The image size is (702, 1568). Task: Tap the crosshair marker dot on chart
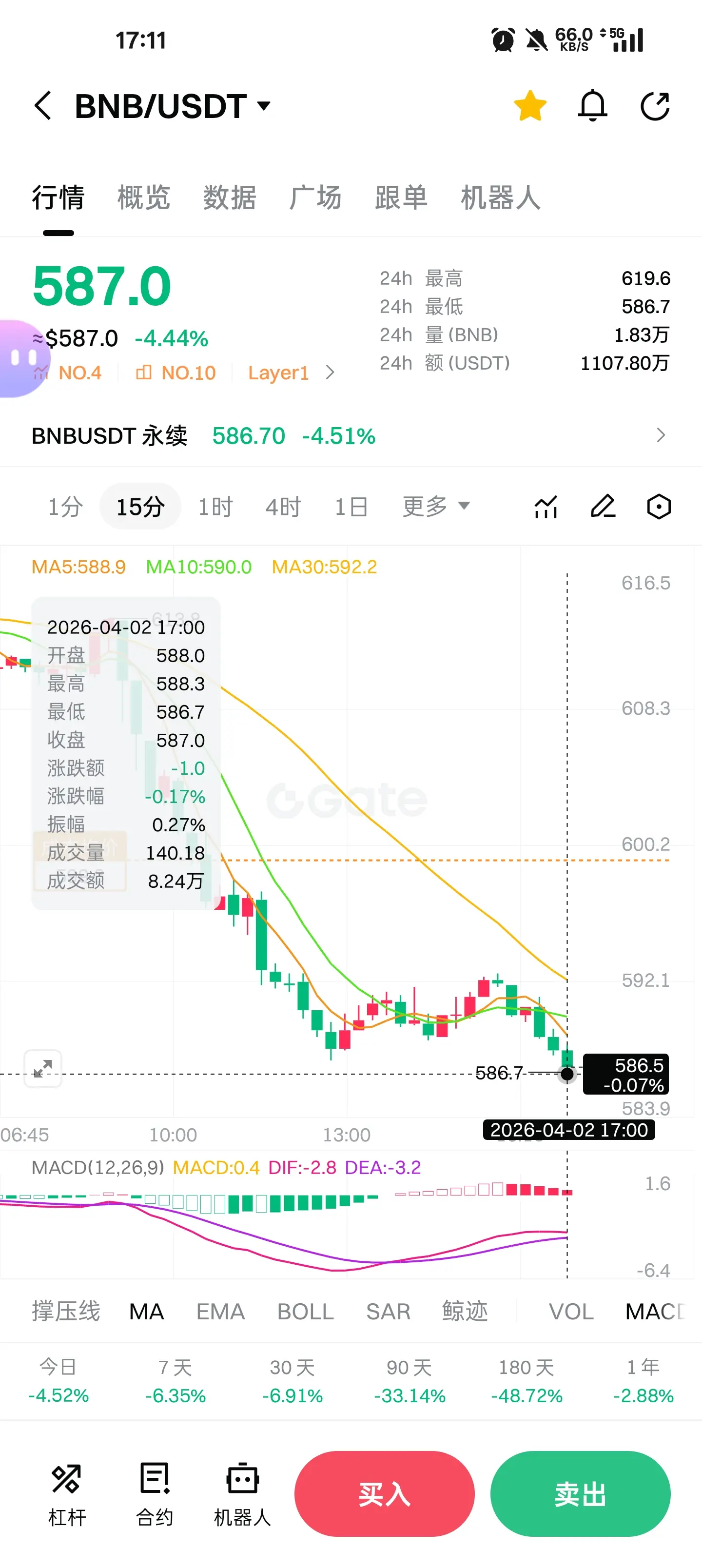pos(567,1074)
